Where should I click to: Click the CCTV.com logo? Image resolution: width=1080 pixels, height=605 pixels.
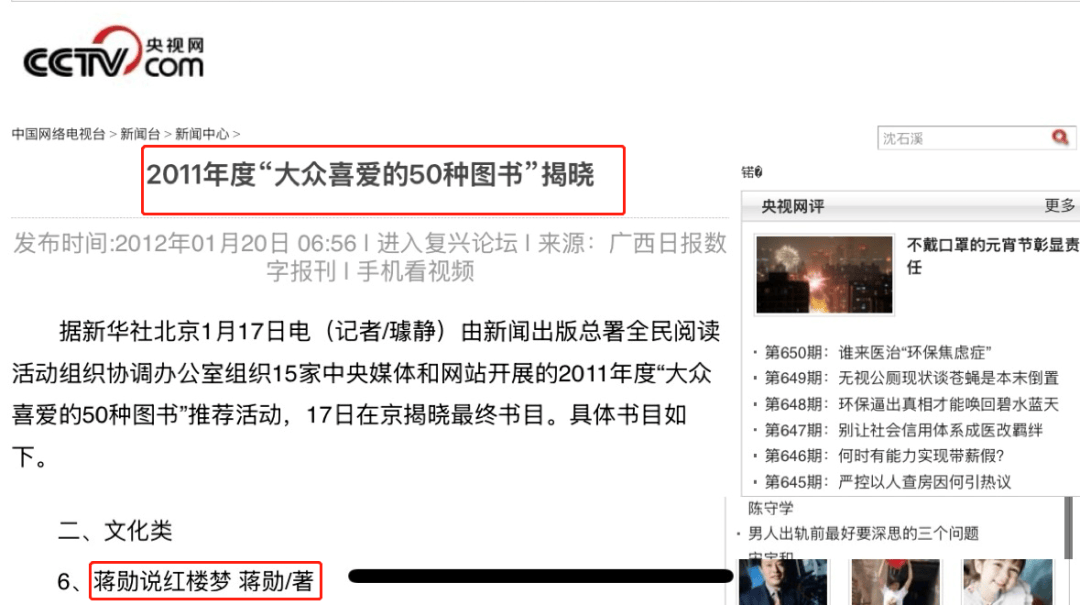(114, 52)
